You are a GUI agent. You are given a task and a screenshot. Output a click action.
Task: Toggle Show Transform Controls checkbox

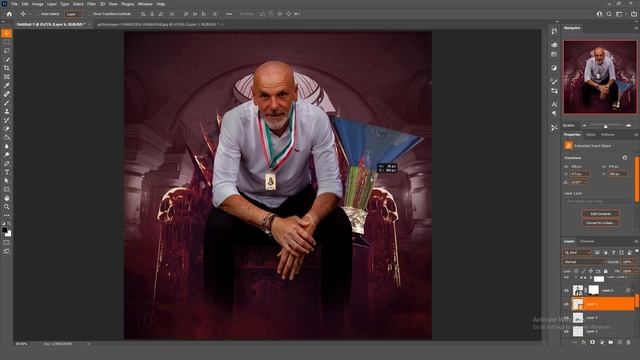[x=90, y=14]
